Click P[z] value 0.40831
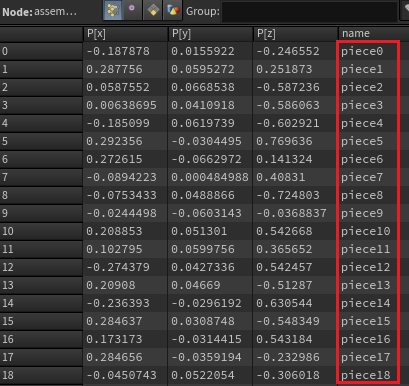Screen dimensions: 409x386 click(x=281, y=177)
